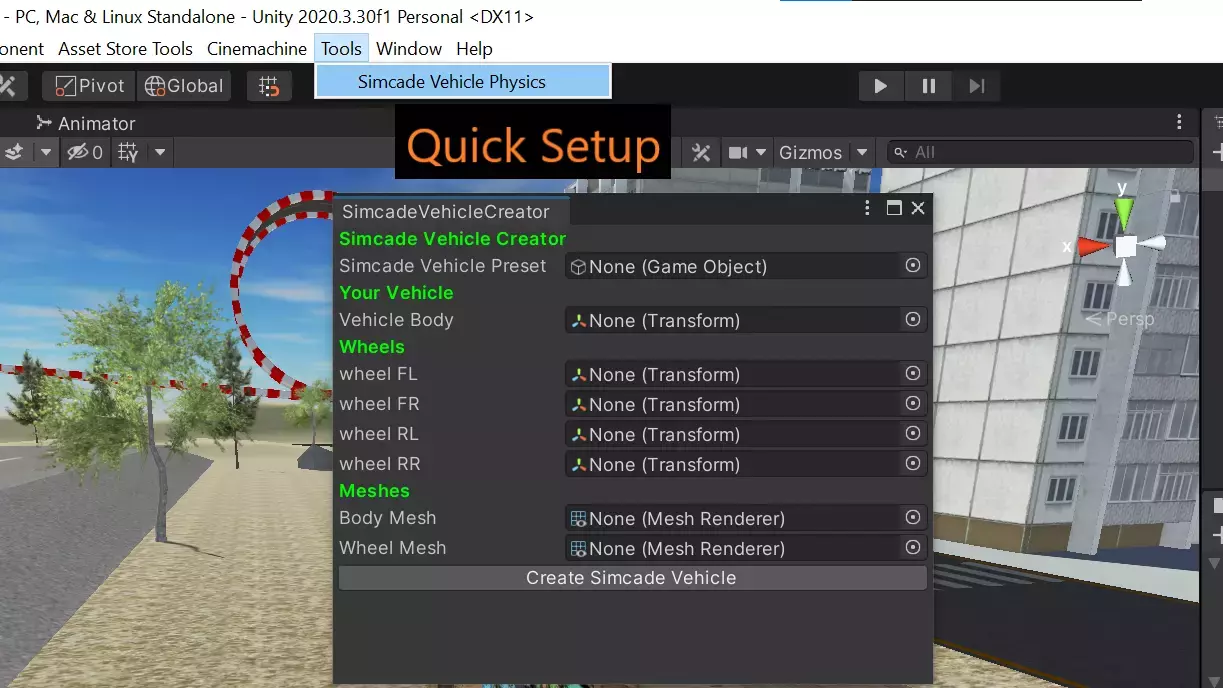
Task: Open object picker for wheel FR
Action: tap(913, 404)
